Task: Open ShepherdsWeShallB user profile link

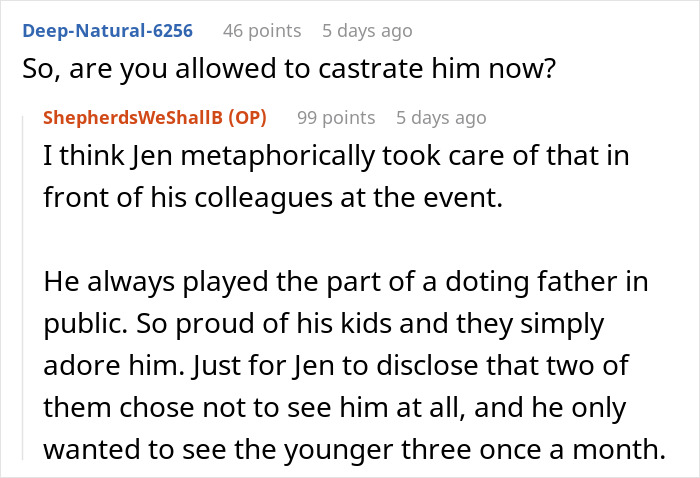Action: coord(133,118)
